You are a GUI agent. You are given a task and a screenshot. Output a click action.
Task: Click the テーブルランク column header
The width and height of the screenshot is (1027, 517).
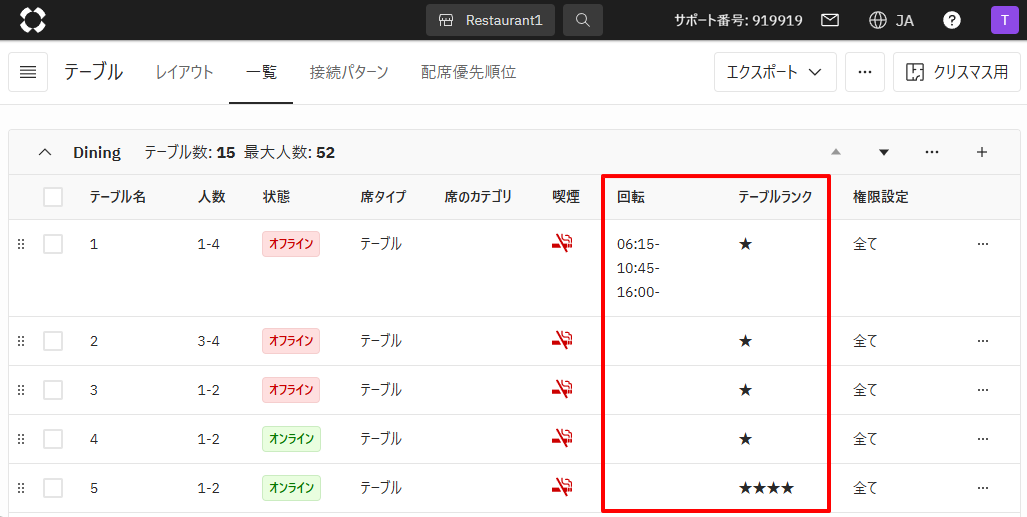[775, 197]
